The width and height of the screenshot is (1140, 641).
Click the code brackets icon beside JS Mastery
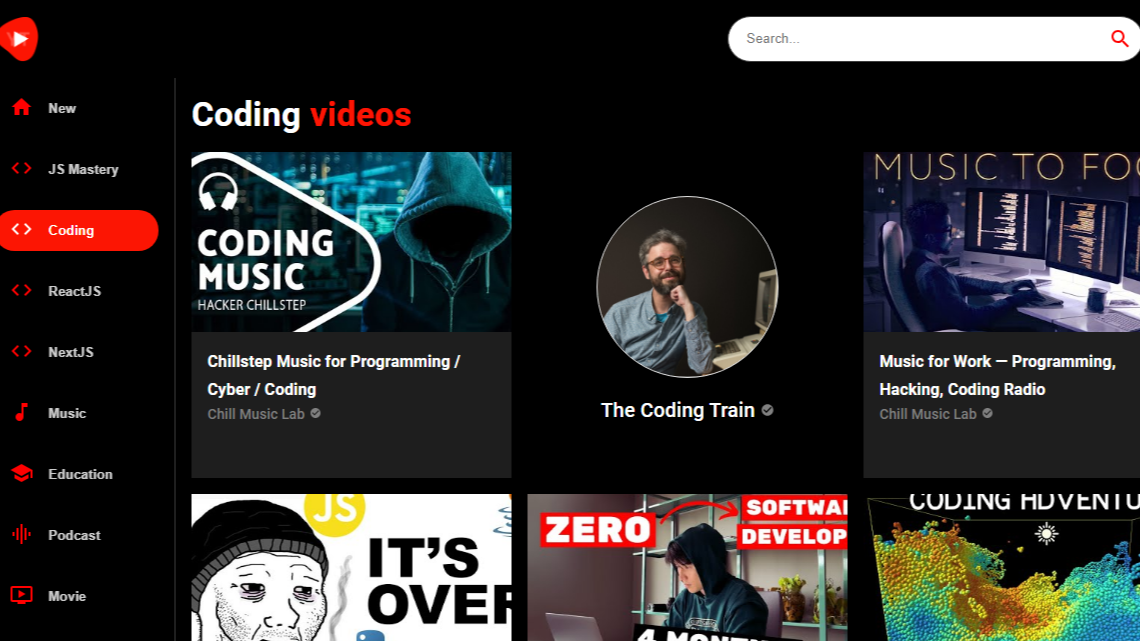22,169
